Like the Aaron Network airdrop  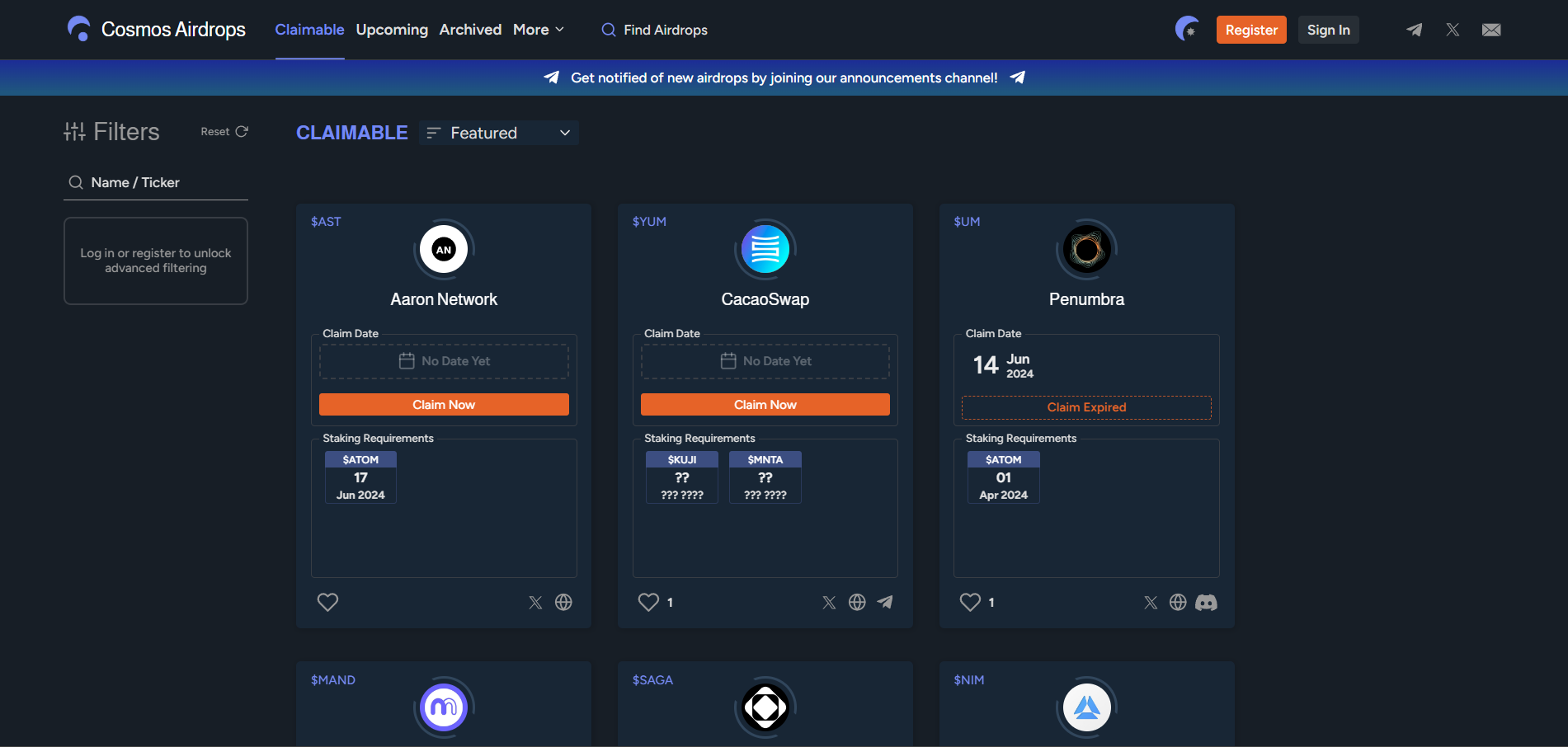coord(327,602)
